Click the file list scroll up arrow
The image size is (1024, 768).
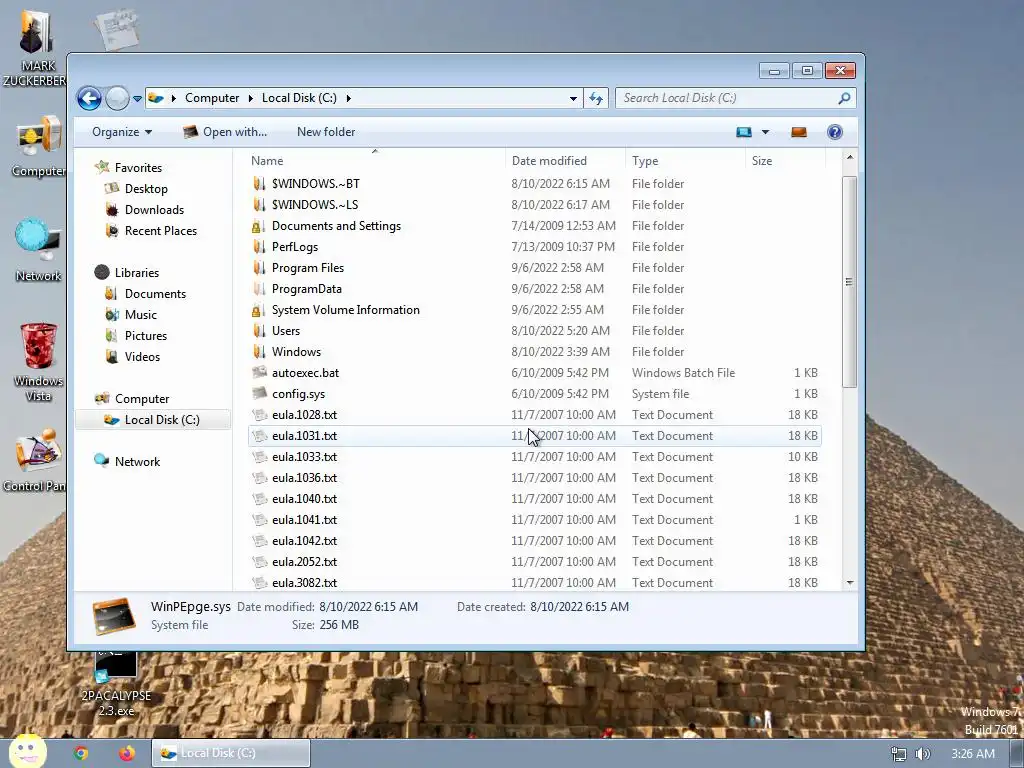(850, 157)
